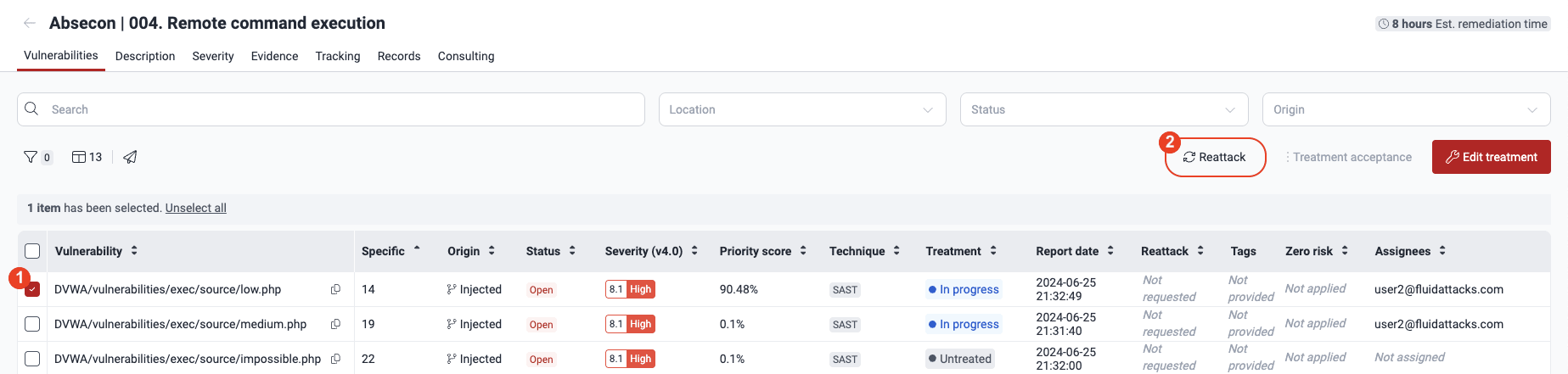Click the Open status in medium.php row
The height and width of the screenshot is (374, 1568).
pos(541,325)
